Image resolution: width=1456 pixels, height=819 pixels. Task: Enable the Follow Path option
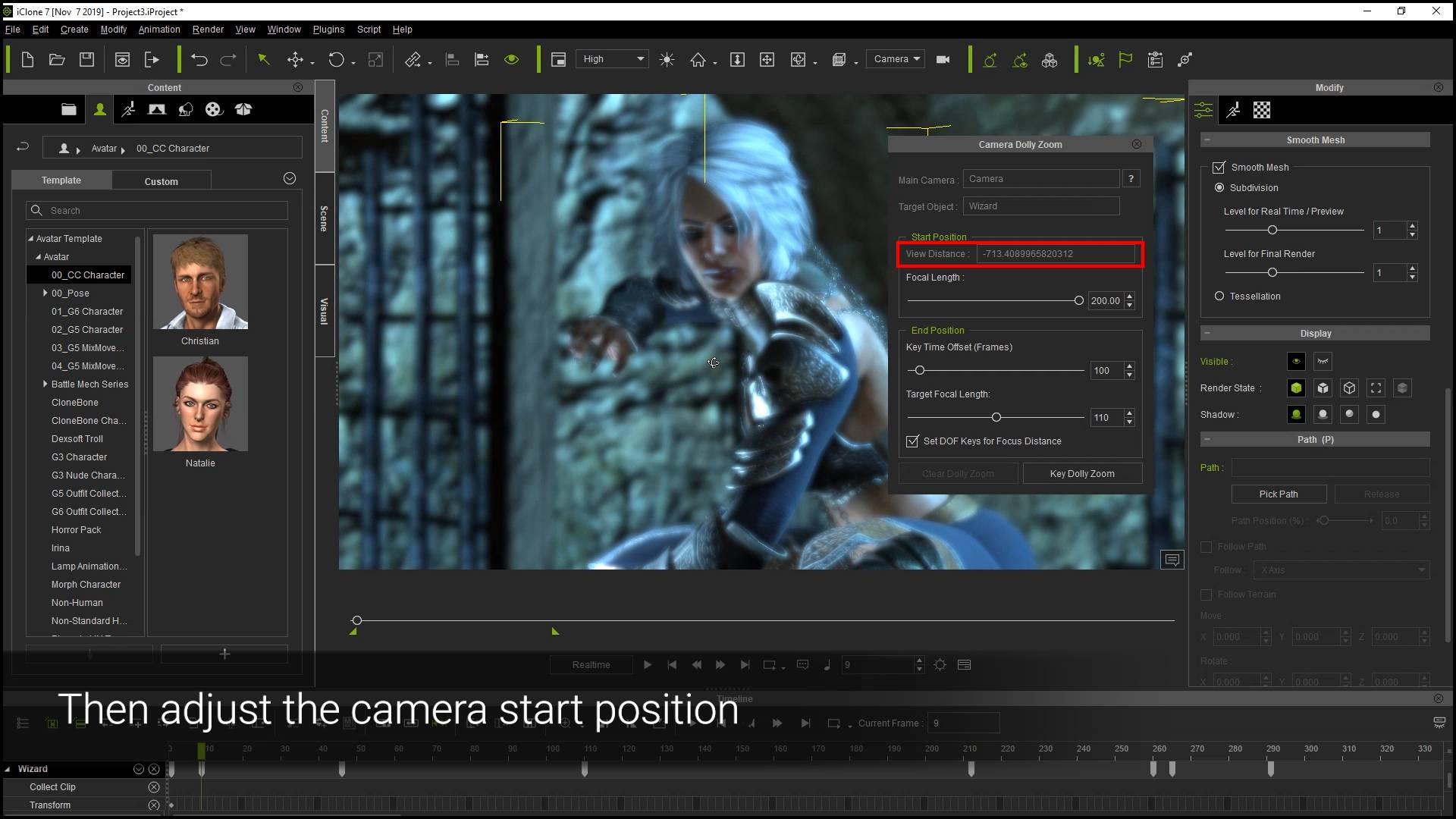coord(1207,546)
